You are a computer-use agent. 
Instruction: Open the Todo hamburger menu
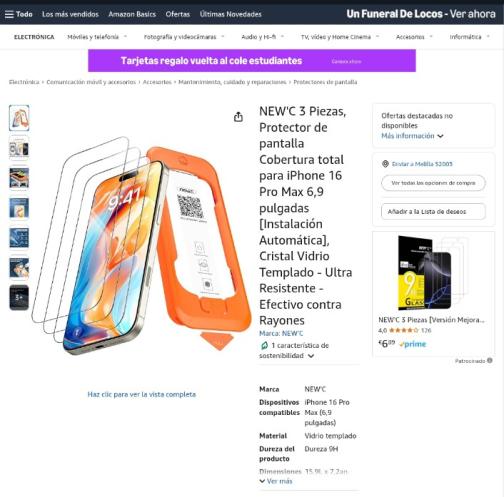(x=19, y=14)
